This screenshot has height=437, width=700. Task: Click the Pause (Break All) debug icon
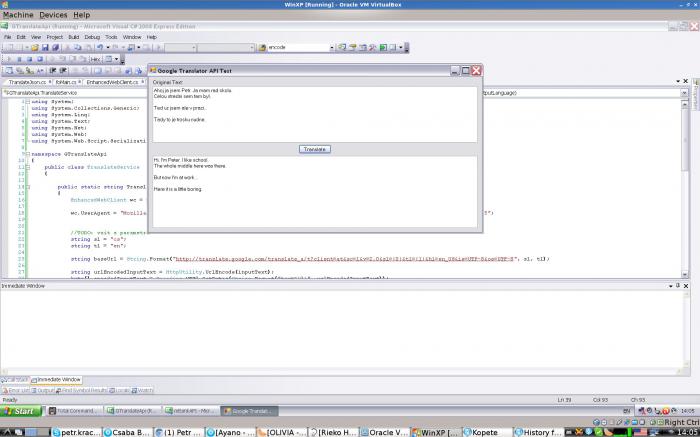[19, 59]
